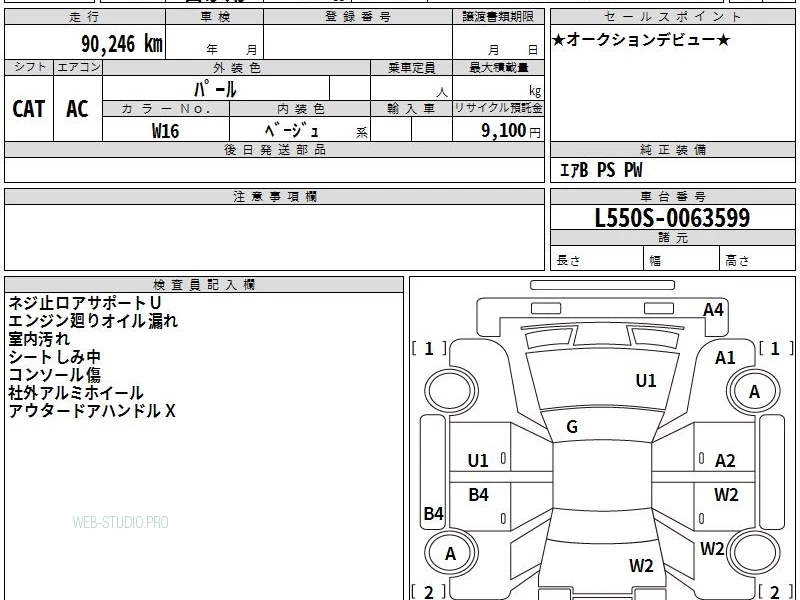The image size is (800, 600).
Task: Select the 長さ dimension label
Action: tap(568, 260)
